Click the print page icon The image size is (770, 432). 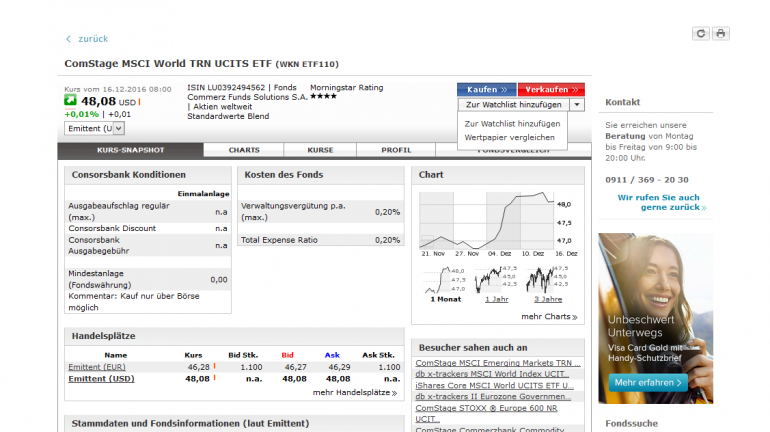[720, 33]
